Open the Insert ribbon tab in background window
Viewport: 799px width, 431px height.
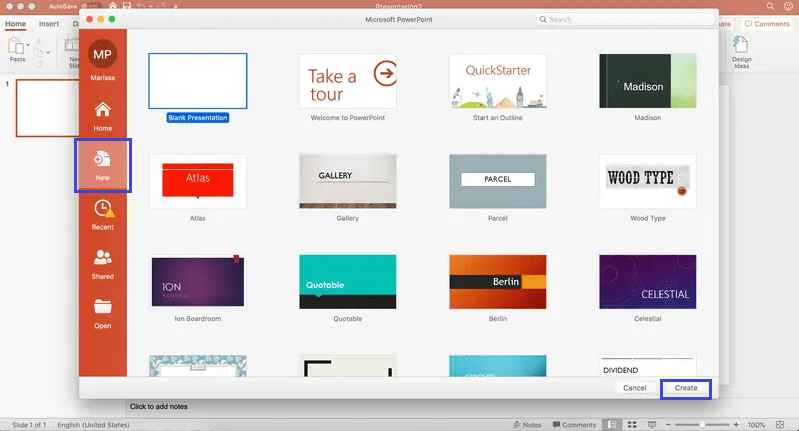[x=49, y=24]
